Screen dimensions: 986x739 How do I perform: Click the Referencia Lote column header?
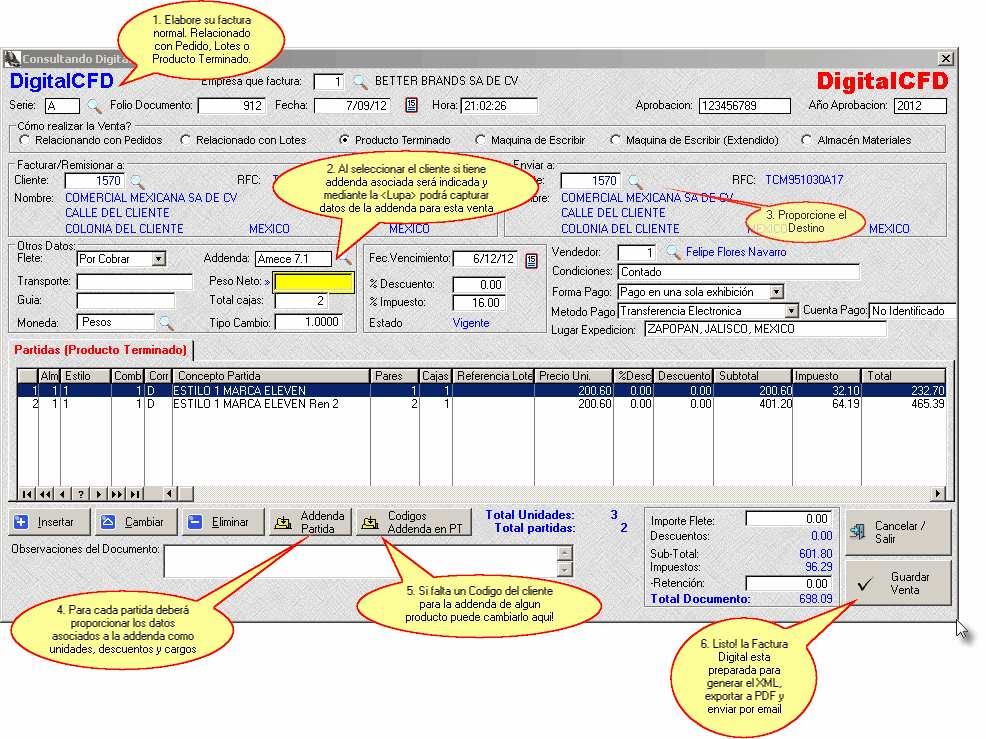[x=493, y=376]
